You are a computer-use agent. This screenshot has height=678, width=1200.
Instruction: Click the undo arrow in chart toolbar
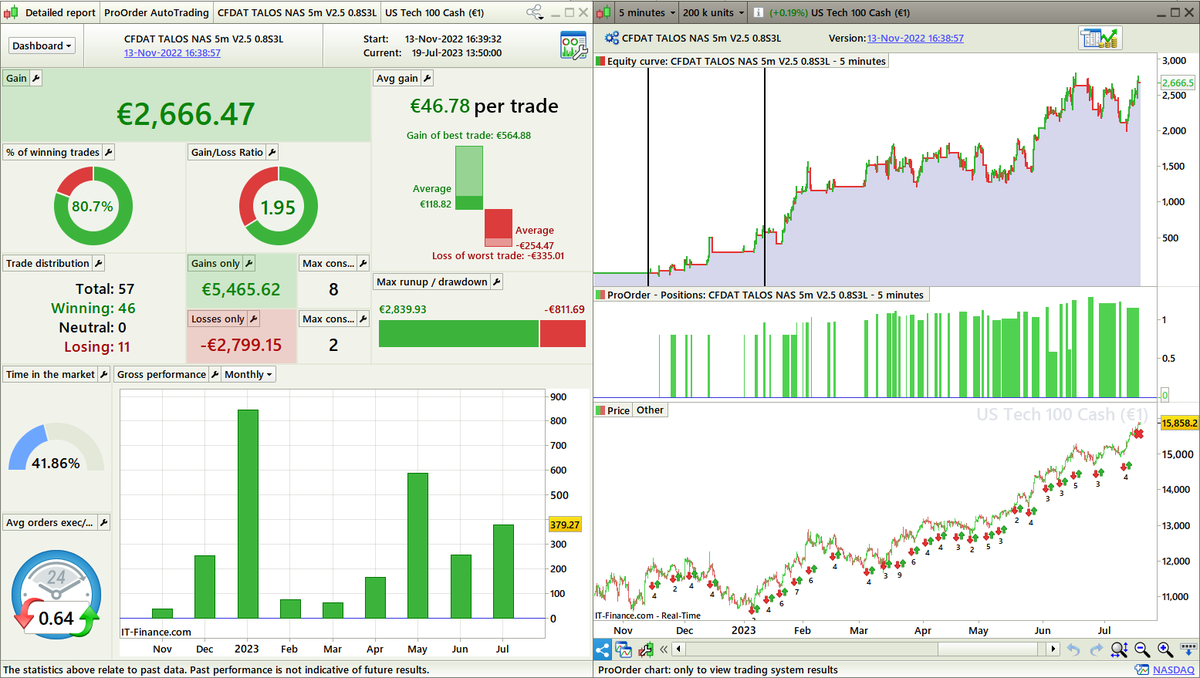(1073, 650)
